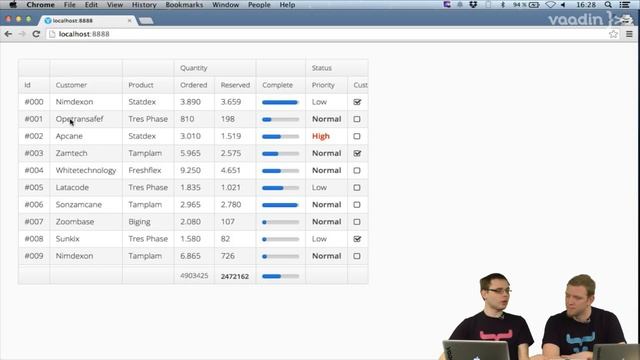This screenshot has height=360, width=640.
Task: Check the checkbox in row #009
Action: point(357,256)
